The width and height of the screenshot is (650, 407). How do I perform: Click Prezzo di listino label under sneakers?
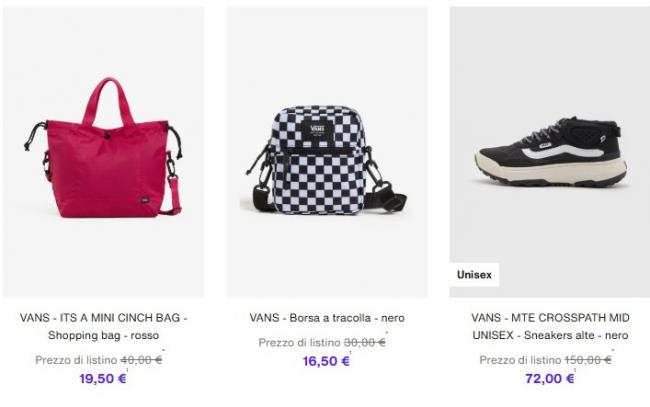(x=520, y=360)
